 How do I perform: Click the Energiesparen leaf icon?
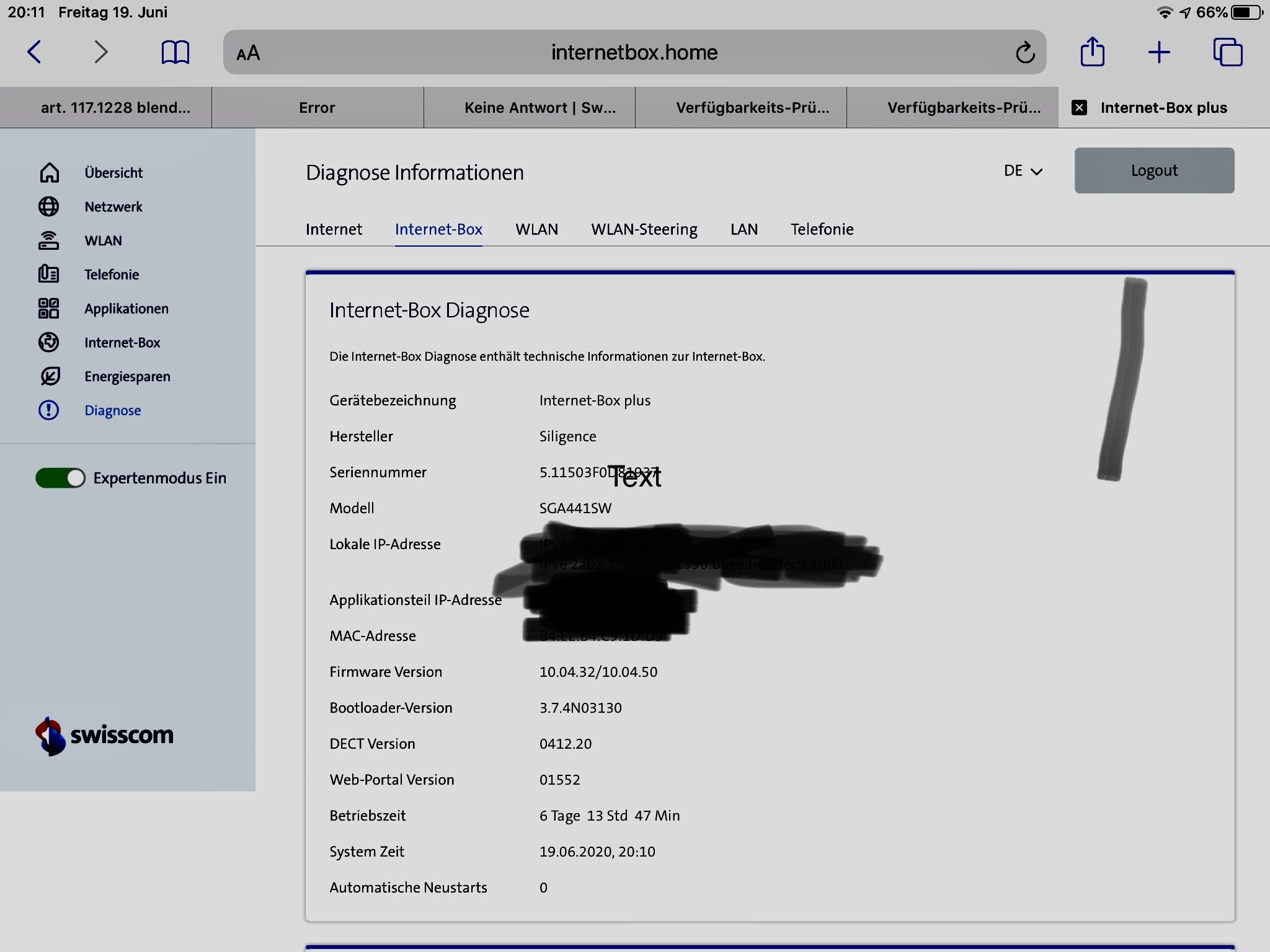click(49, 376)
